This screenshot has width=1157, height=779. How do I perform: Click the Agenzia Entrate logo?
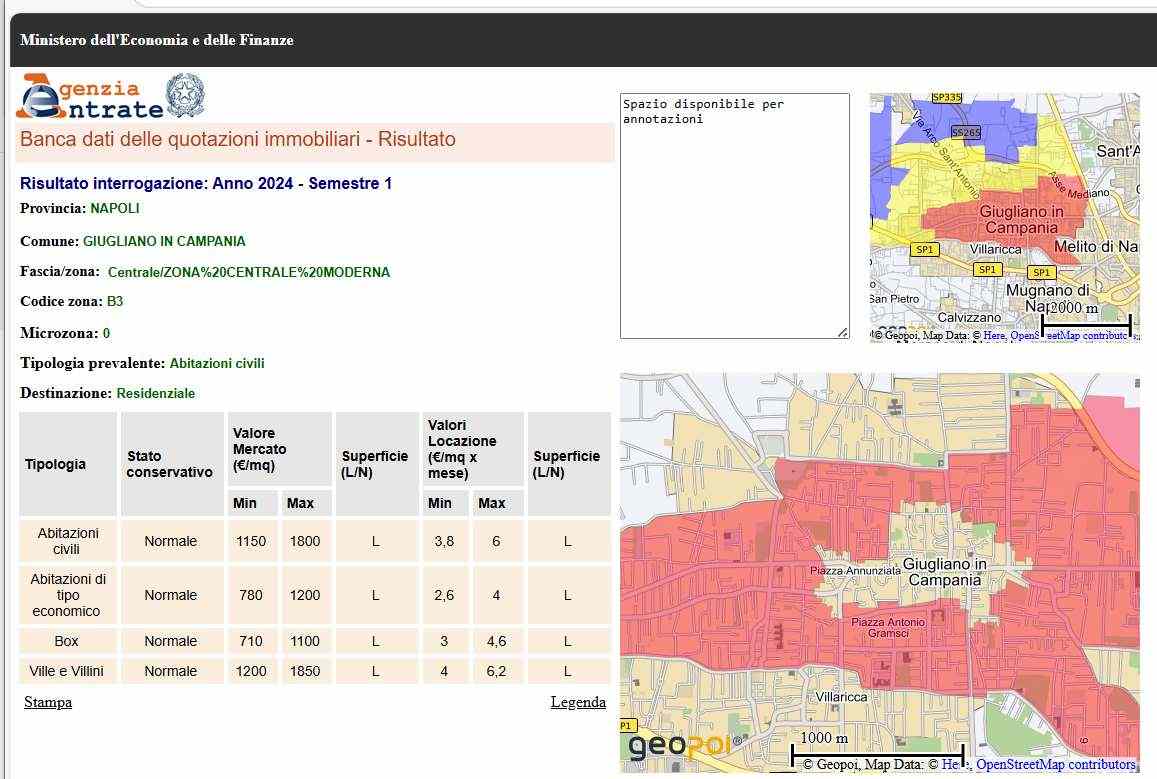click(x=90, y=97)
